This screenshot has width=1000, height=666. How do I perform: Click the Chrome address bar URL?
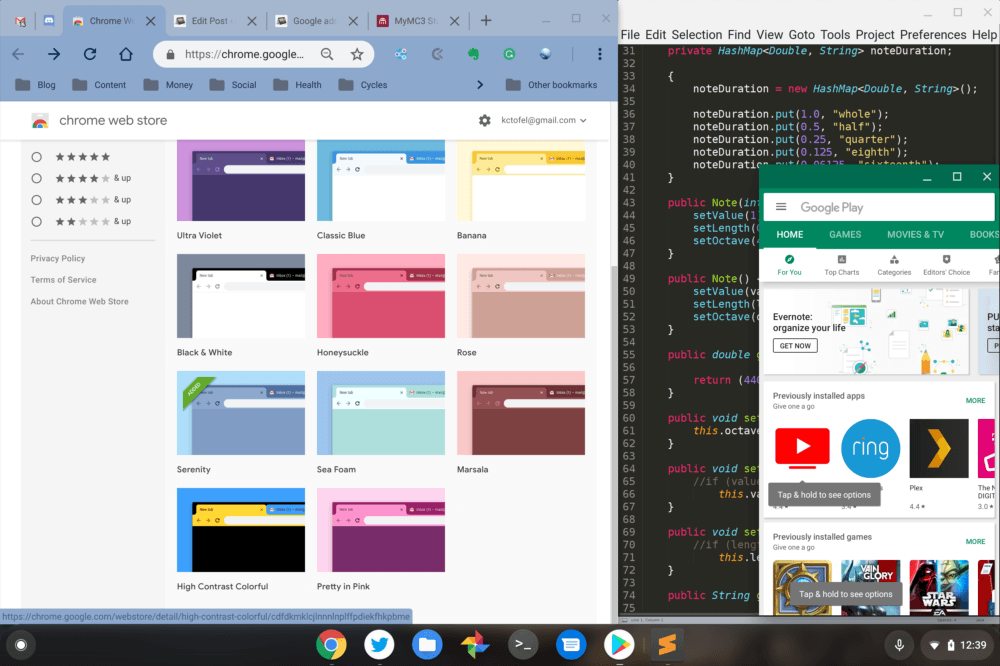coord(244,54)
